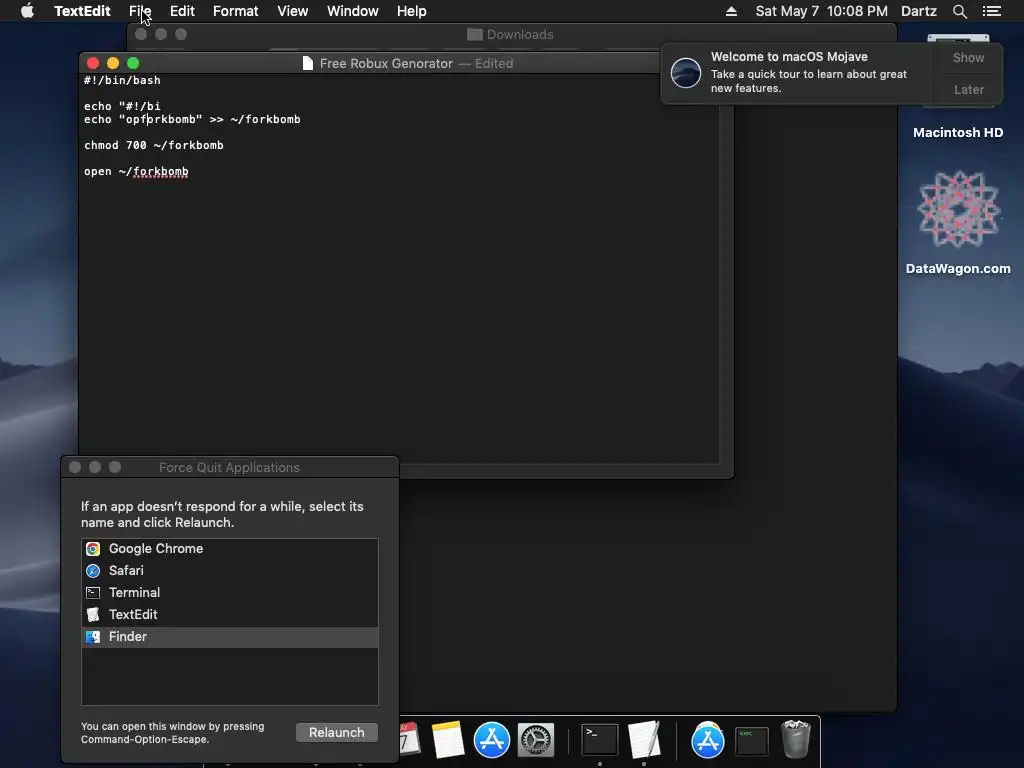Open the Format menu
This screenshot has height=768, width=1024.
coord(236,11)
